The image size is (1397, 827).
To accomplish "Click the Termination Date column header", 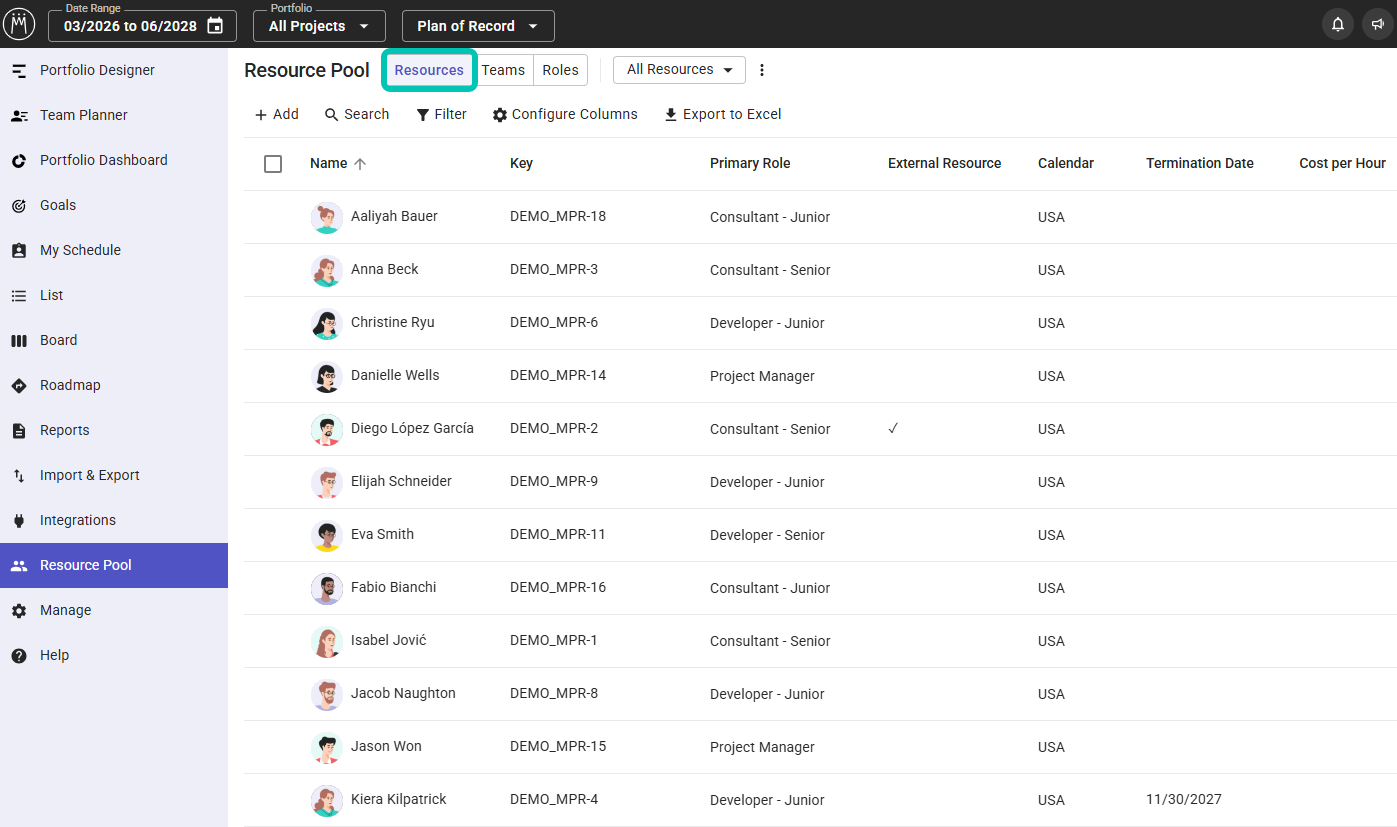I will 1200,164.
